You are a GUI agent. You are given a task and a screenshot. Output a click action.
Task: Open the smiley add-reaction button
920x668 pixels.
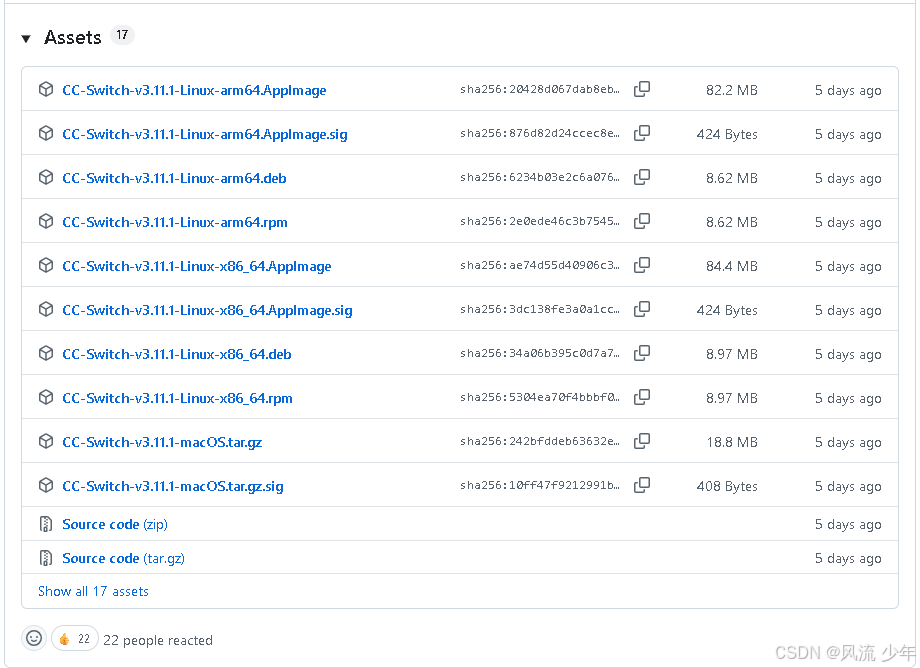(x=34, y=638)
